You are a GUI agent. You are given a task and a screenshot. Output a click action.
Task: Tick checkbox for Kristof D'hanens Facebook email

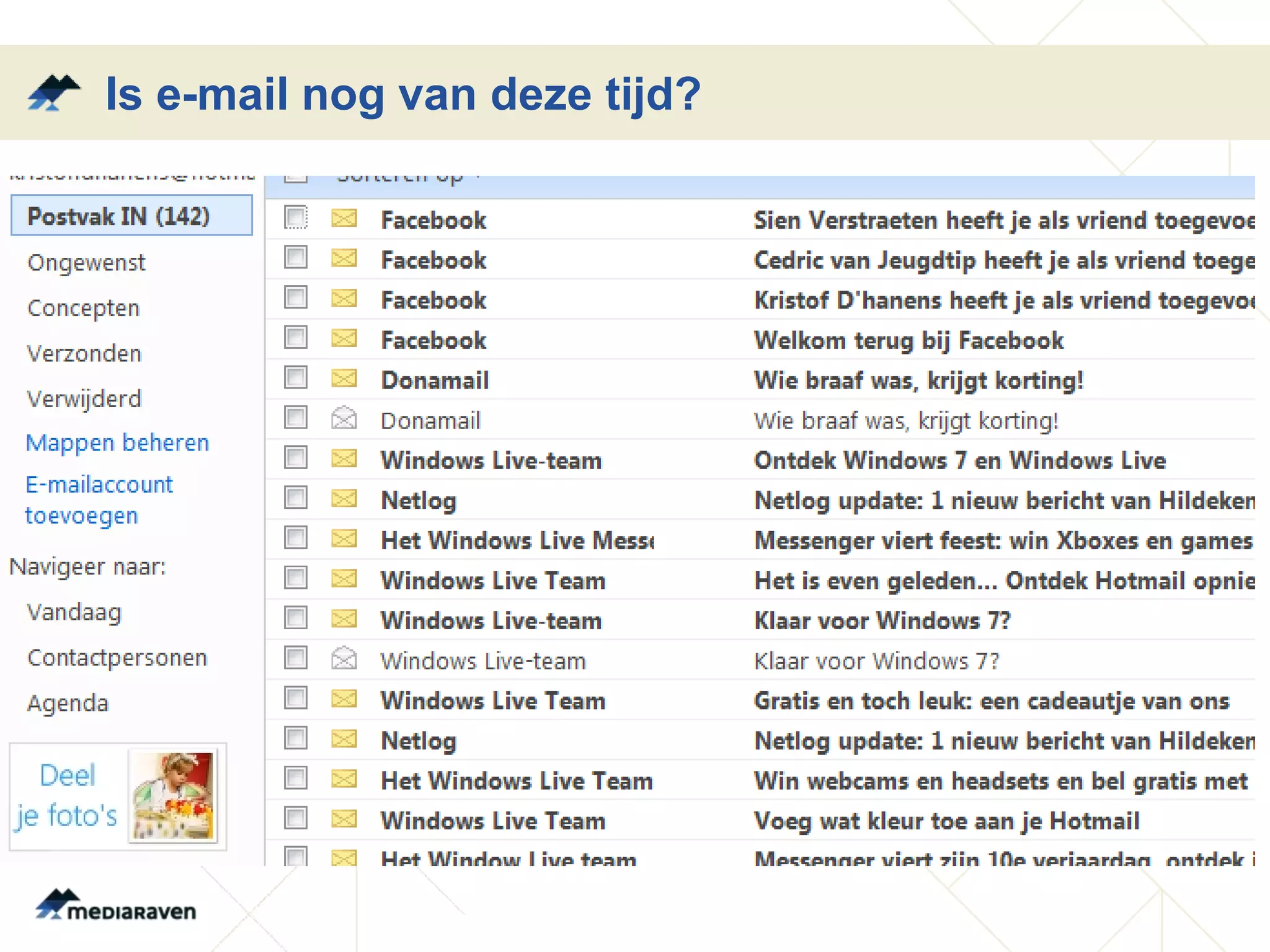(x=296, y=297)
